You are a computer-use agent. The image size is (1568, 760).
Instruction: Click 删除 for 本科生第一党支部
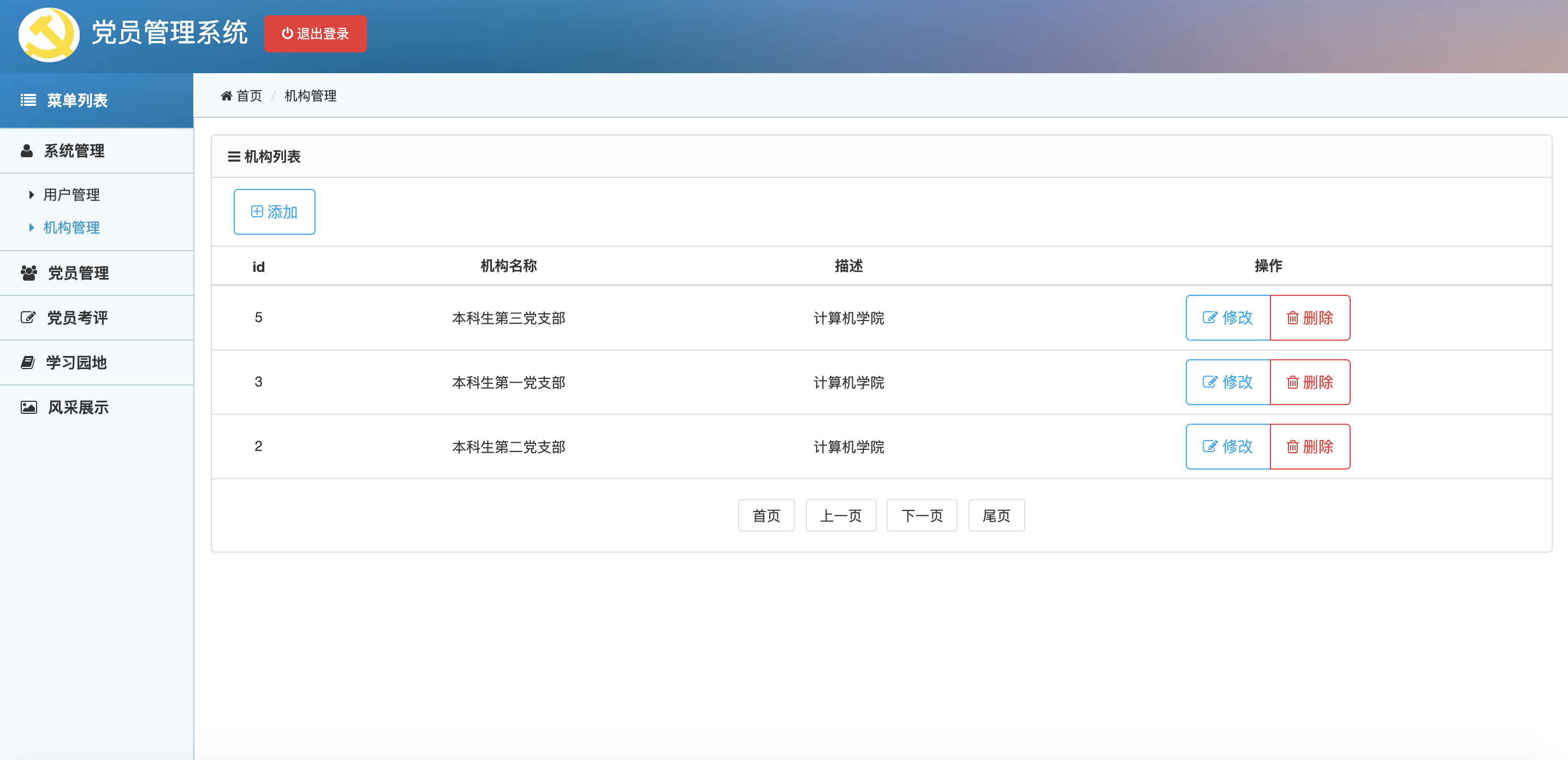[x=1310, y=382]
